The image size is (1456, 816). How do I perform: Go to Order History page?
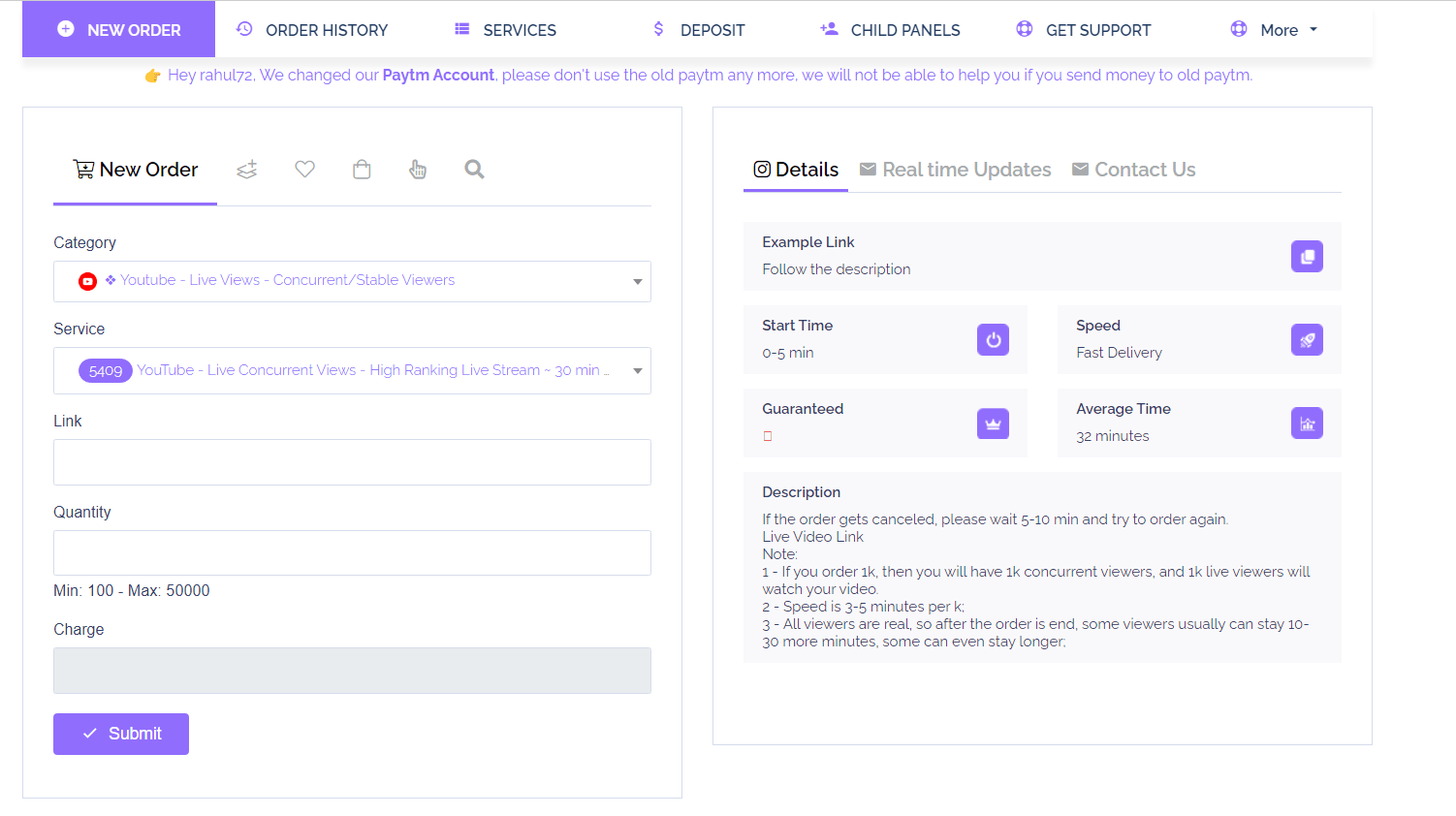coord(312,30)
